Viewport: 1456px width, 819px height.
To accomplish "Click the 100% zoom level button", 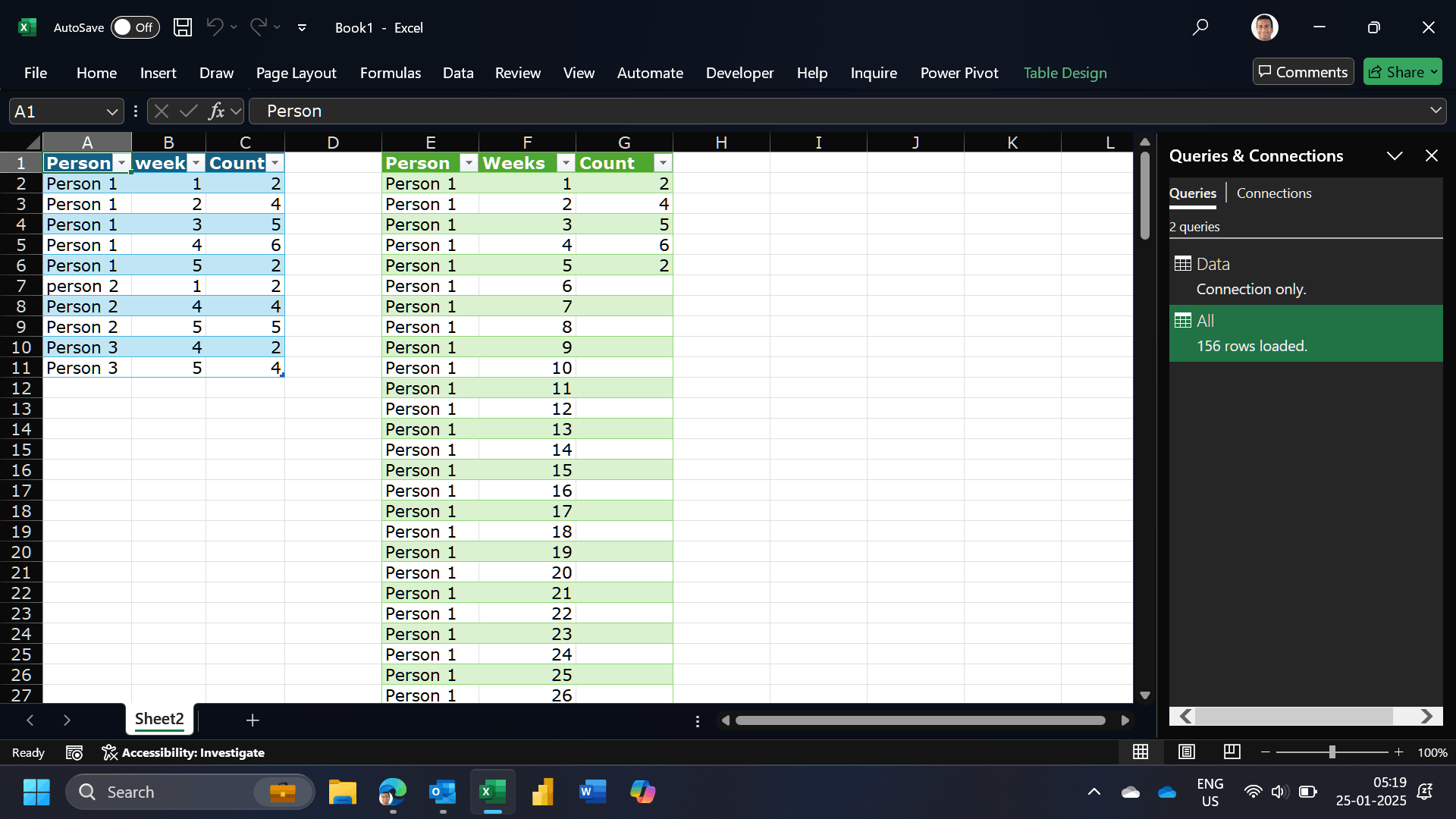I will point(1432,752).
